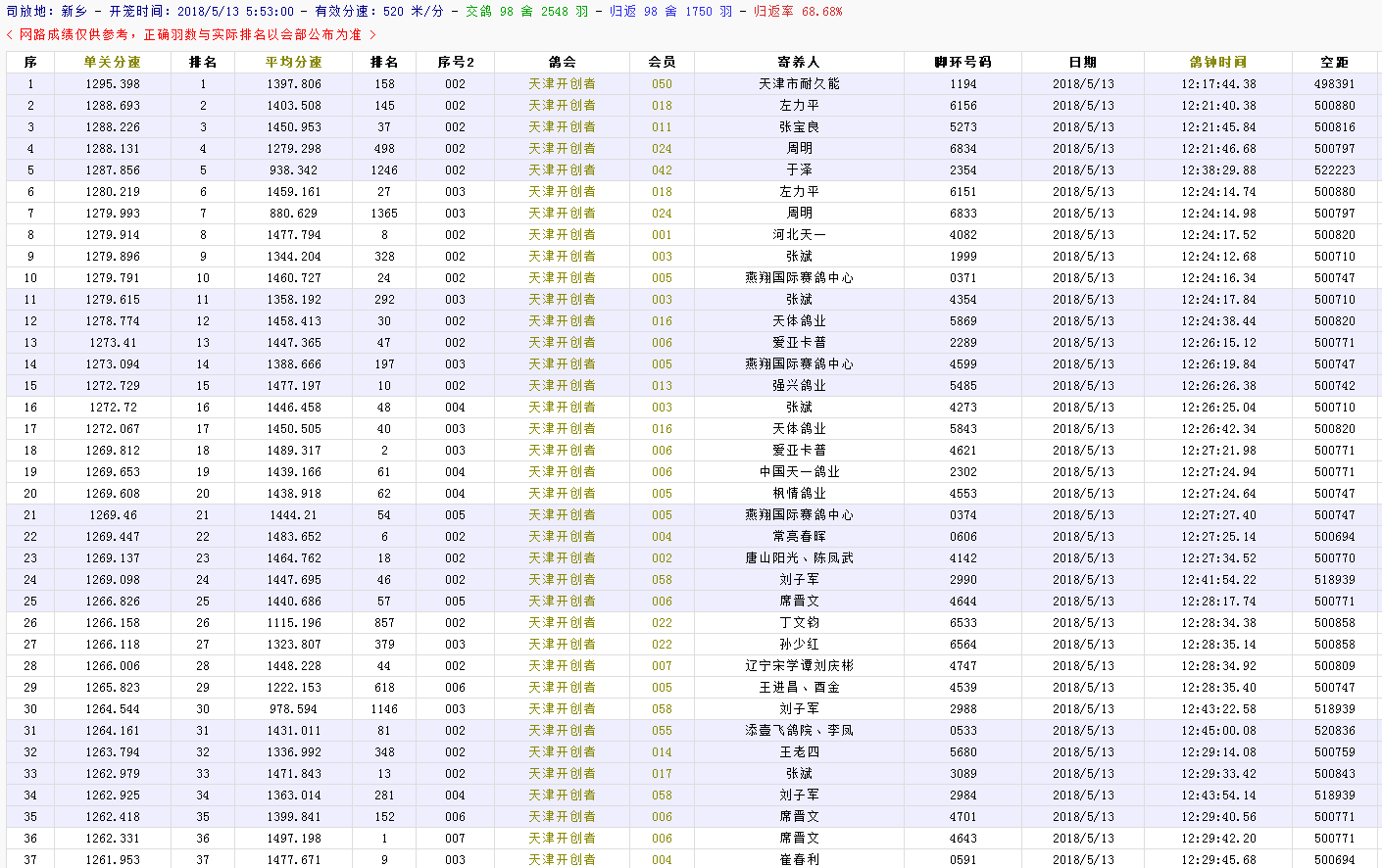The width and height of the screenshot is (1382, 868).
Task: Open 天津开创者 link in 崔春利 row
Action: (562, 860)
